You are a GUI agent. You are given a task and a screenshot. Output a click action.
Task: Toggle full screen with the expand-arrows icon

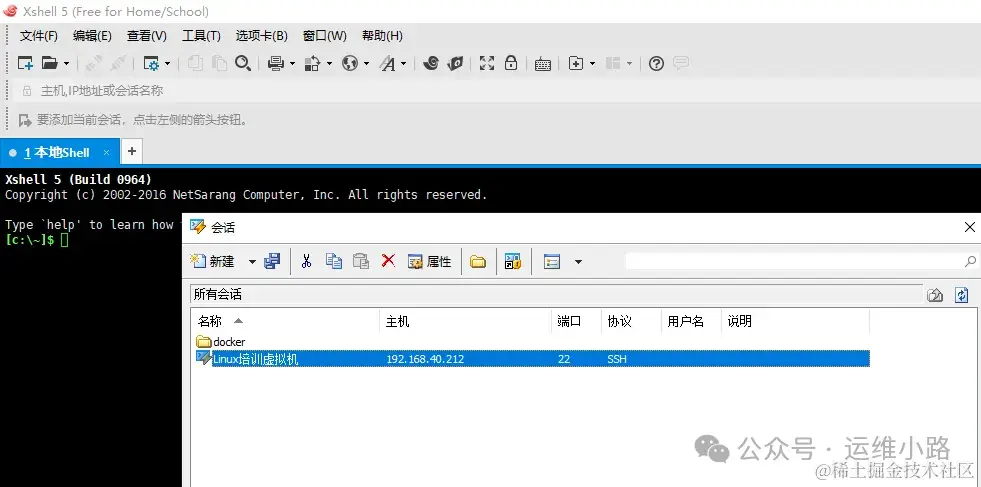click(x=487, y=63)
